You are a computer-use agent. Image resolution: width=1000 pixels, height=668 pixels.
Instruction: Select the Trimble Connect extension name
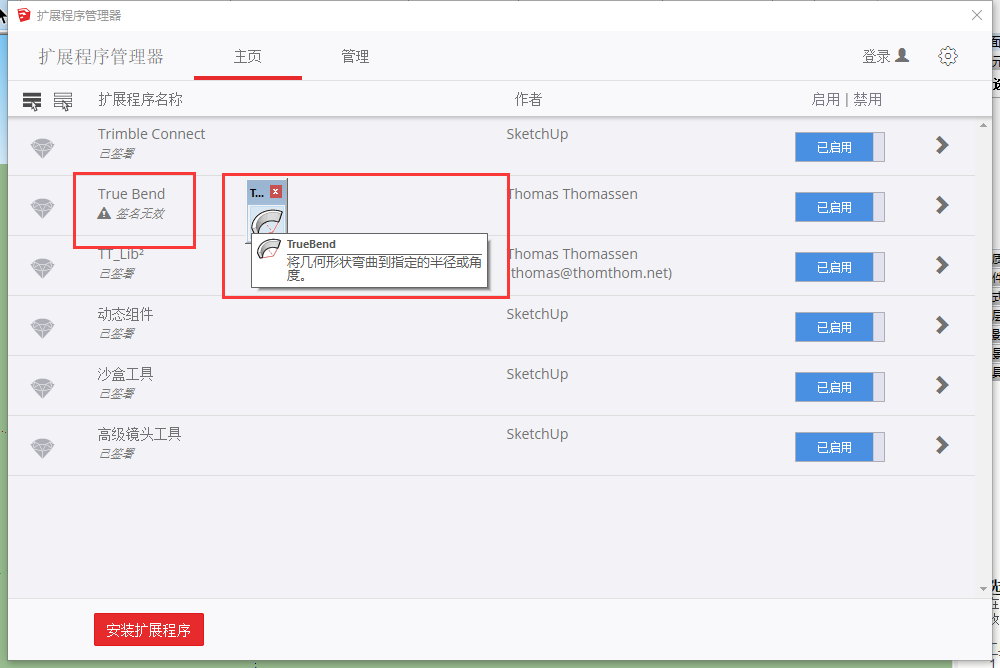tap(151, 134)
